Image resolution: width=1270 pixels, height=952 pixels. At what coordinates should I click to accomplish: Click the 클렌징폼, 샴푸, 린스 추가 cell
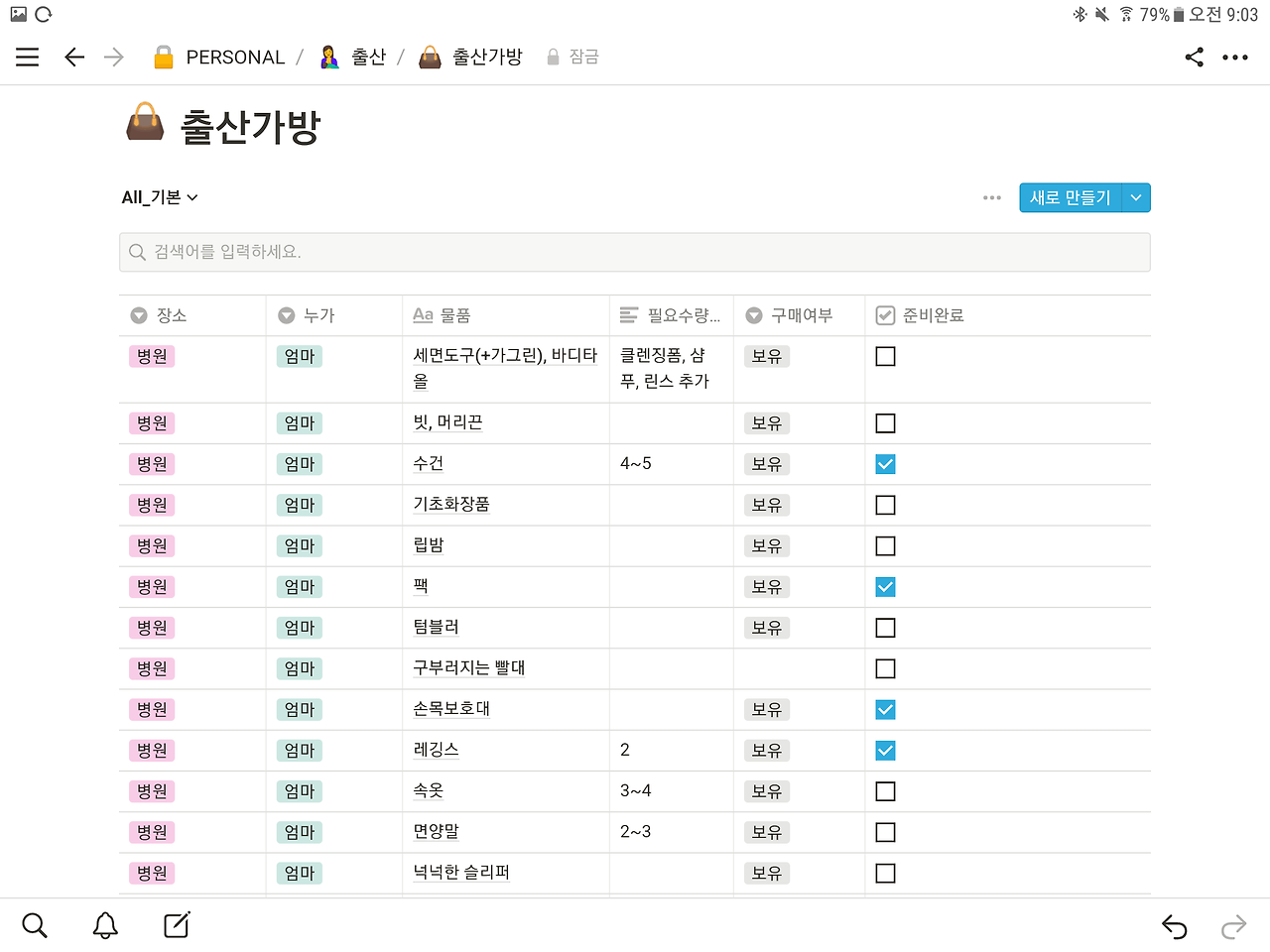coord(672,369)
